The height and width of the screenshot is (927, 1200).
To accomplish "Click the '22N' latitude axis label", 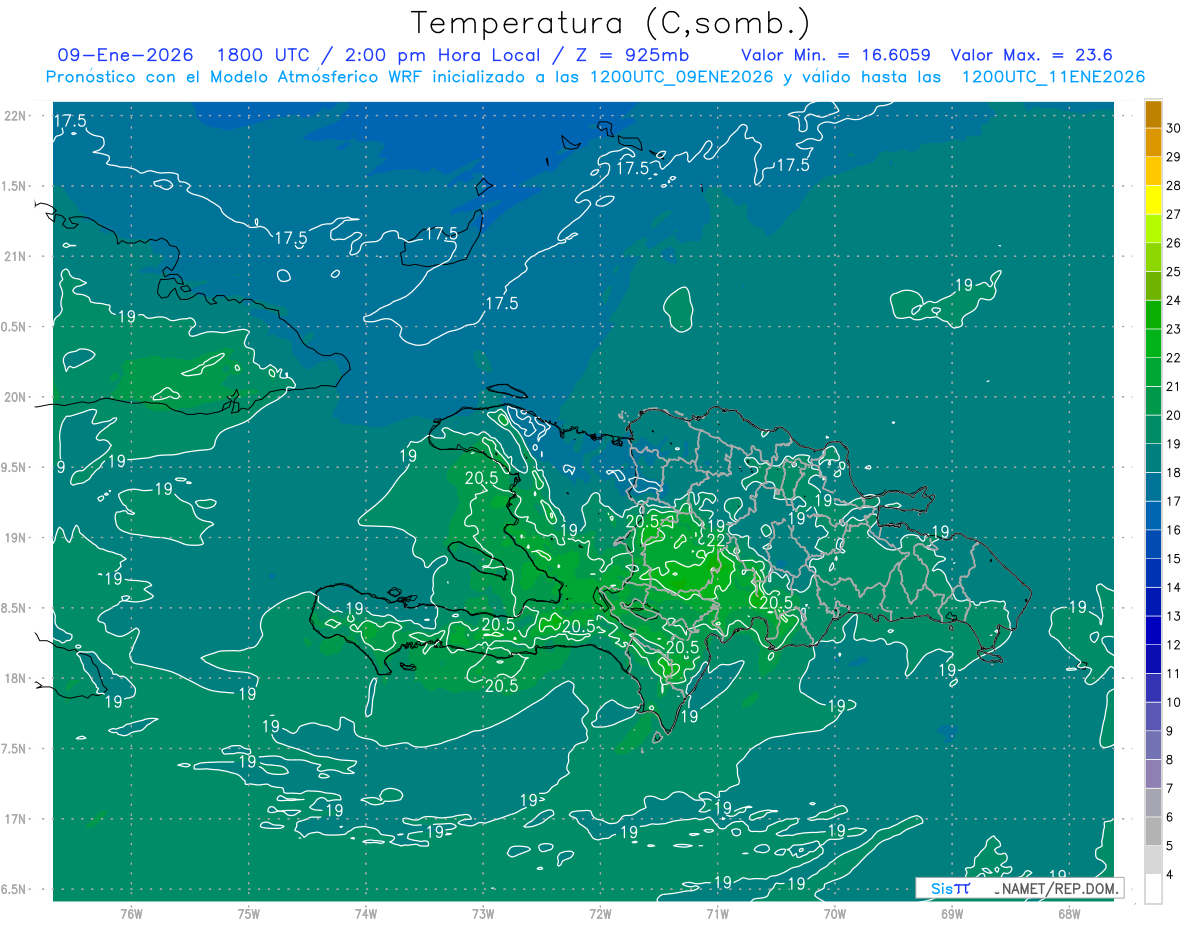I will click(x=15, y=115).
